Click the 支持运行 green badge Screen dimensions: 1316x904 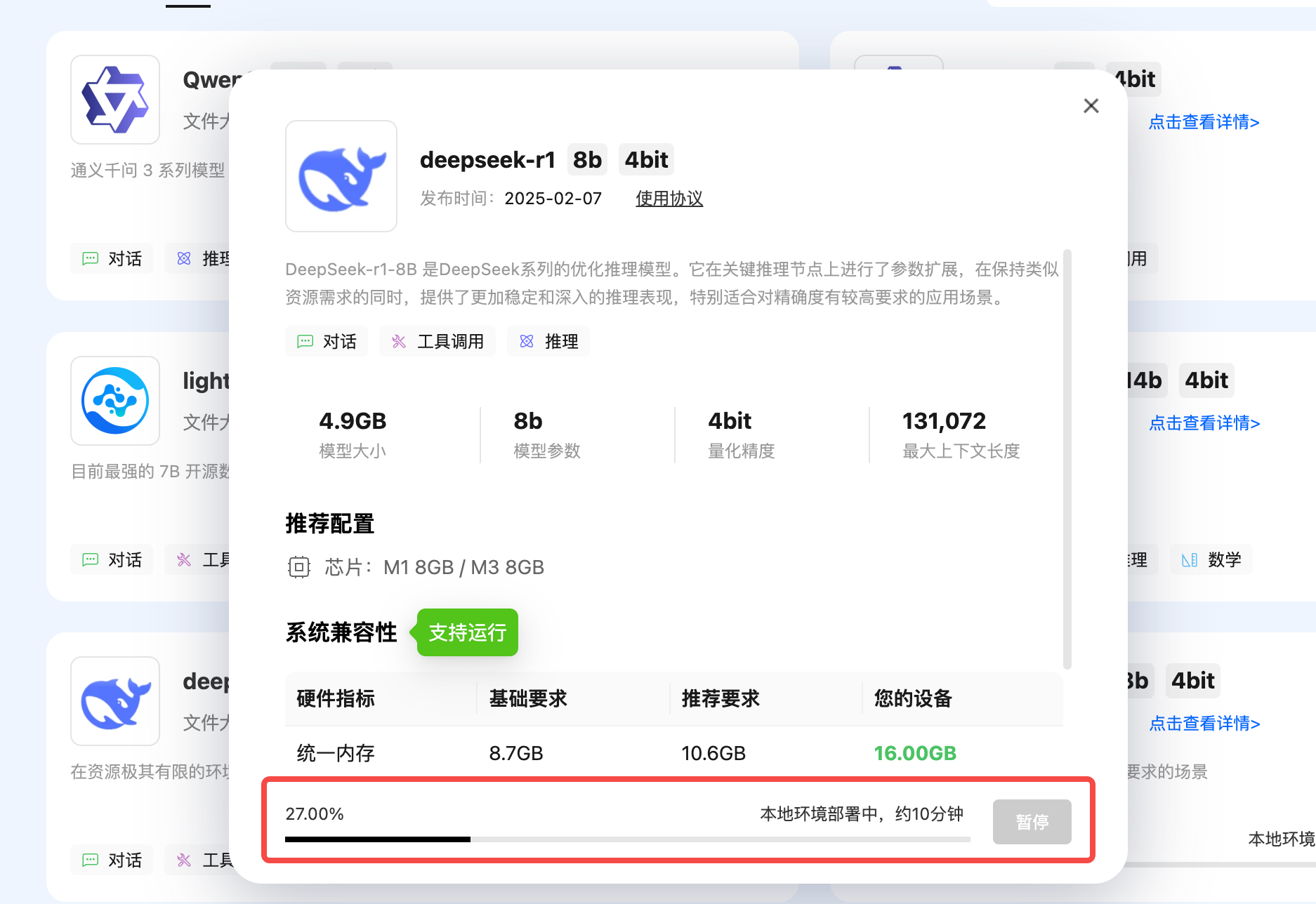click(467, 632)
